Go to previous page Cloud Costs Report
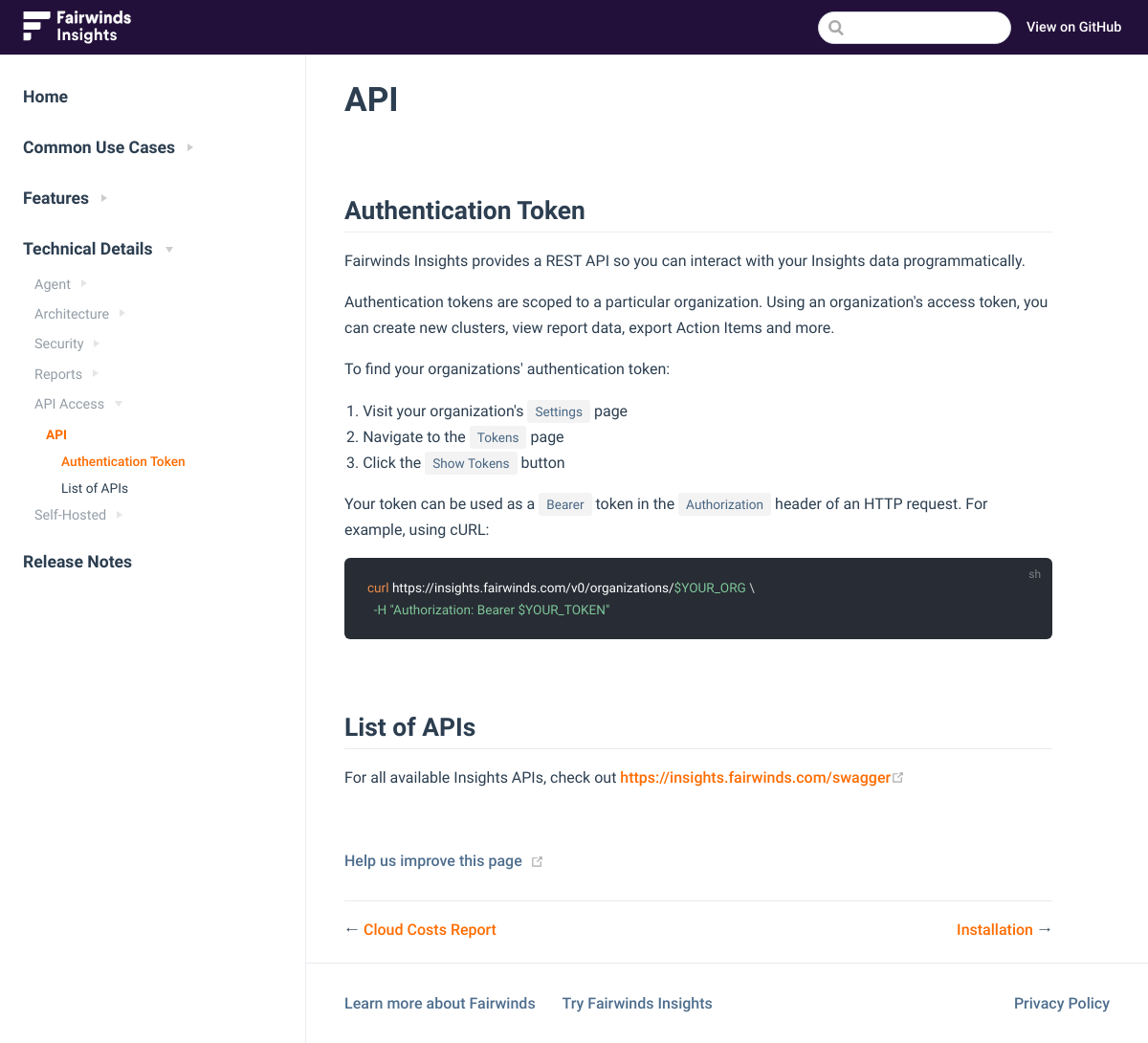The image size is (1148, 1043). point(430,930)
